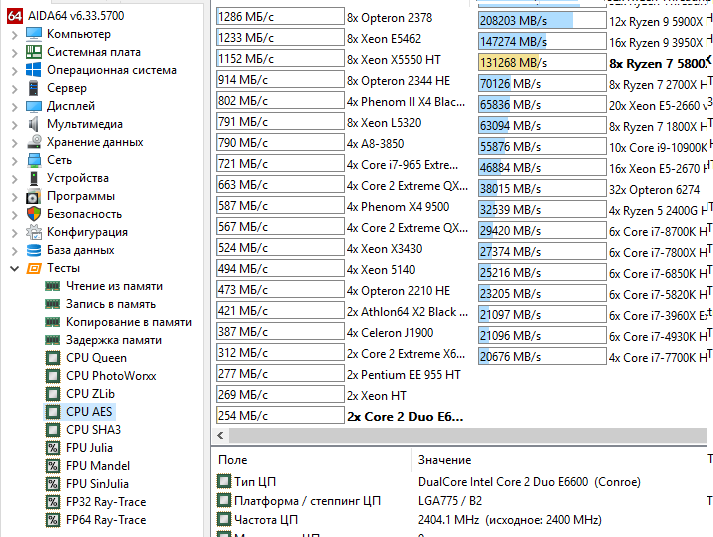The image size is (713, 537).
Task: Expand the Мультимедиа tree node
Action: point(15,125)
